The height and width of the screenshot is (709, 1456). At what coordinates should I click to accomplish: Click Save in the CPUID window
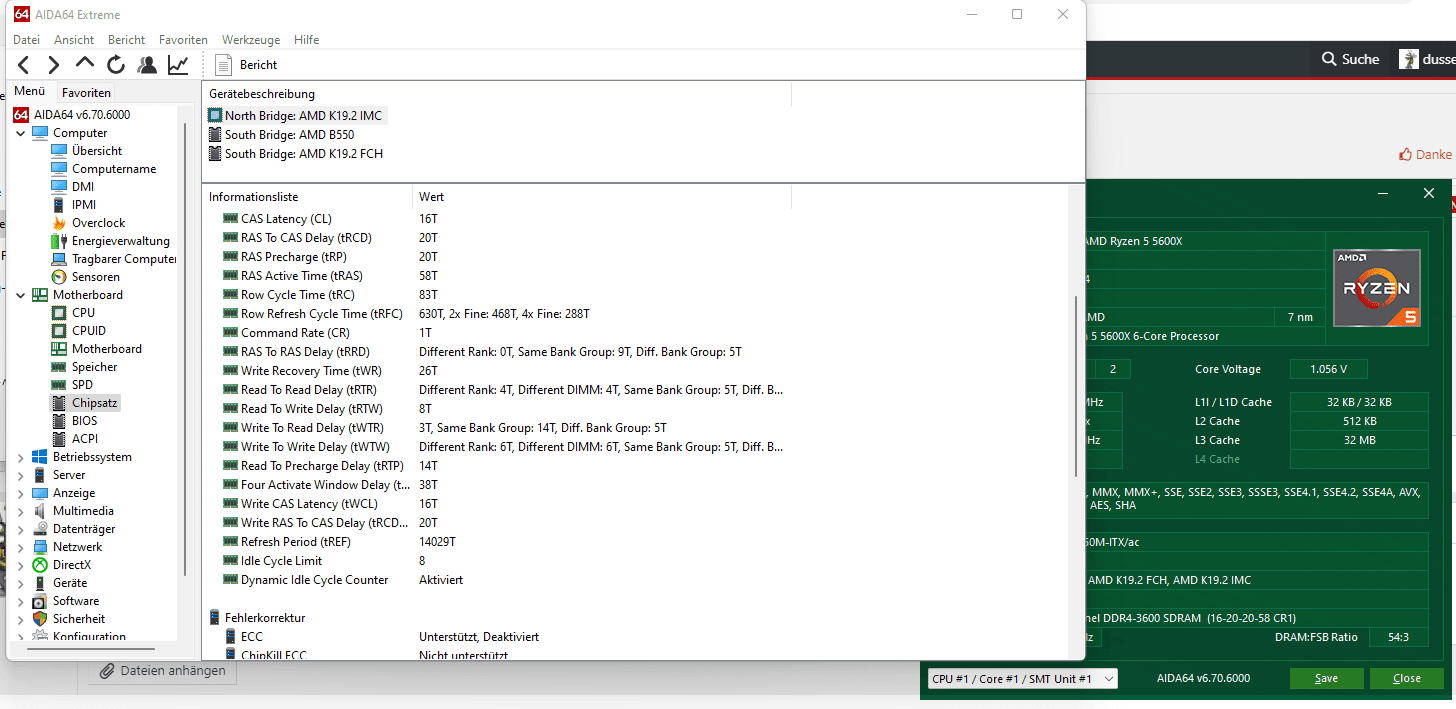coord(1326,678)
